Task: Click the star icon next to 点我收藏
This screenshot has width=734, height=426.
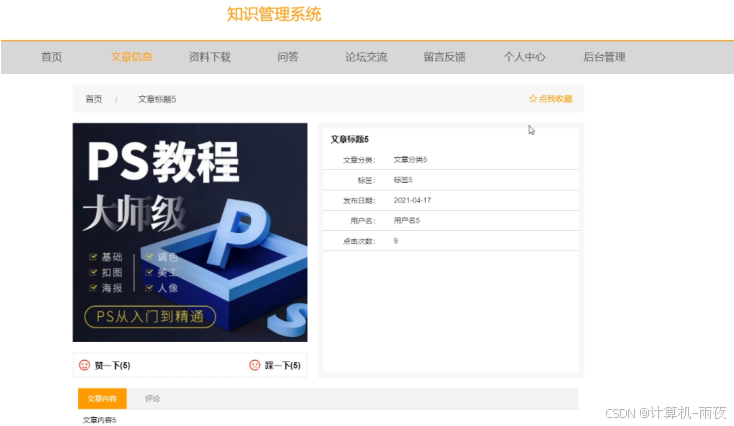Action: (533, 98)
